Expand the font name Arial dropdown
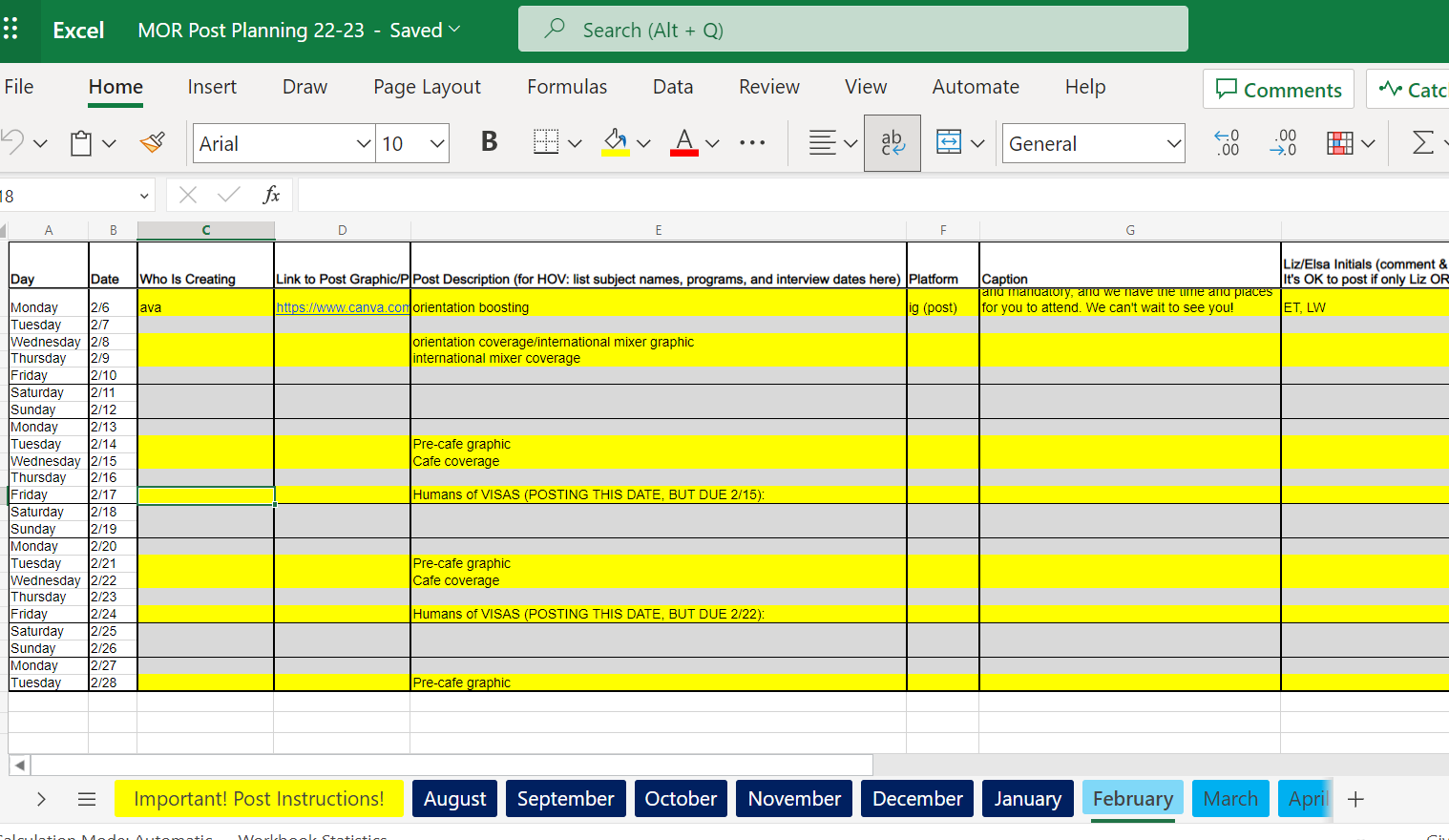The height and width of the screenshot is (840, 1449). (364, 143)
